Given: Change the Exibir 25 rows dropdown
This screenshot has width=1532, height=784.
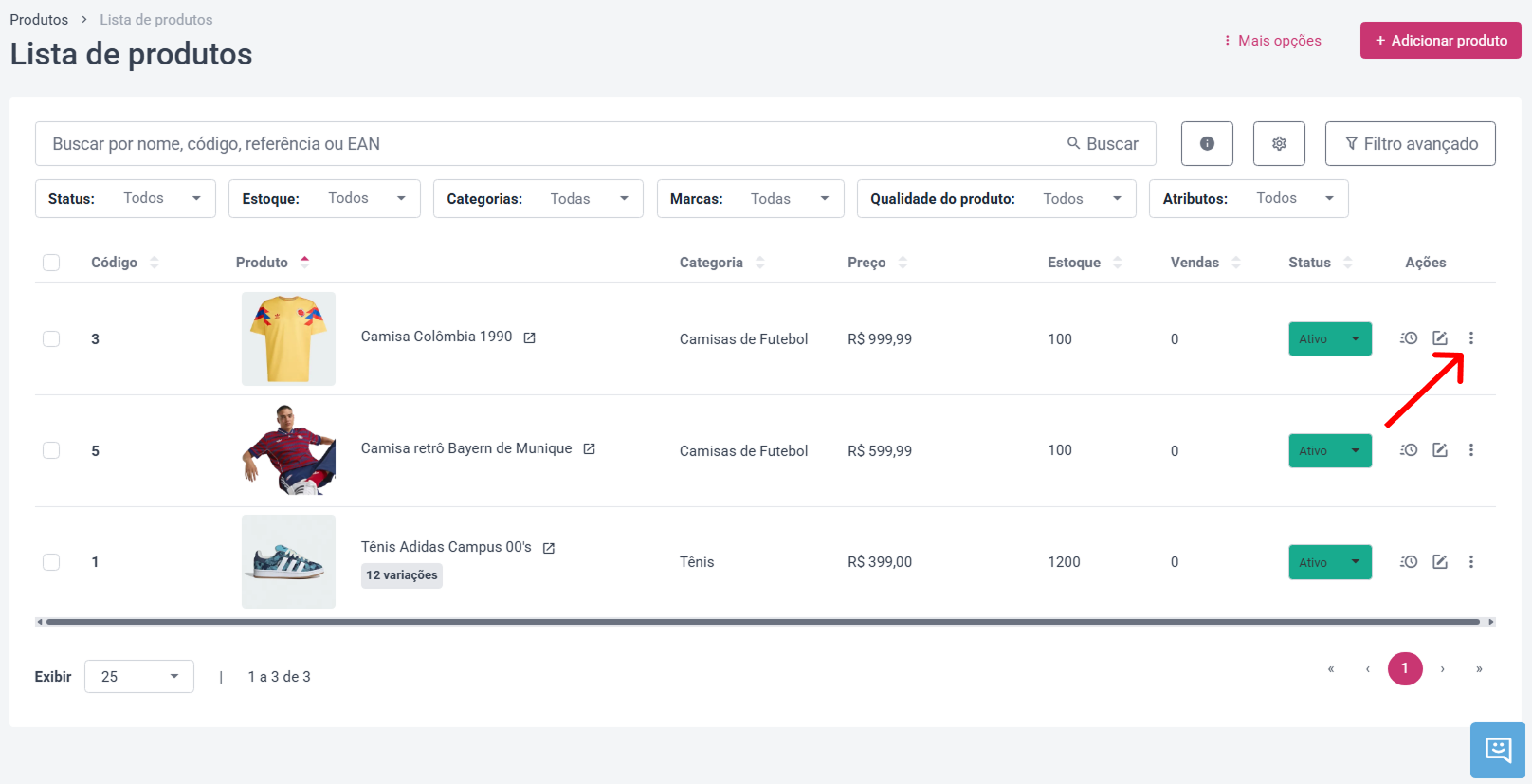Looking at the screenshot, I should point(139,676).
